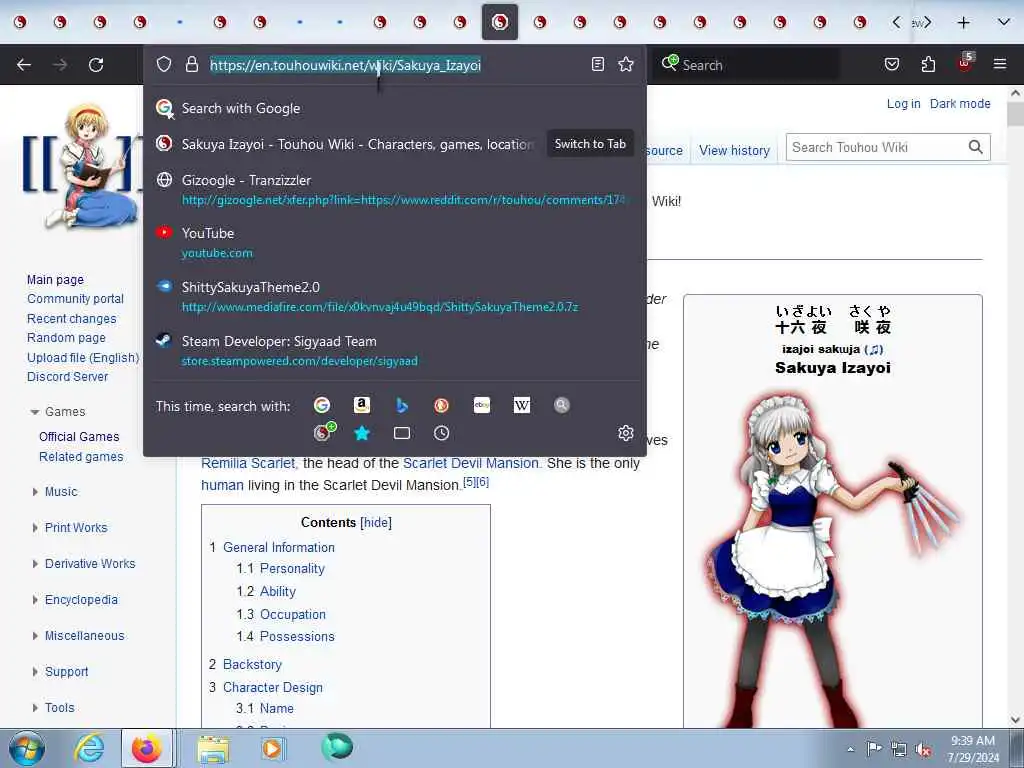Search in bookmarks with blue star icon
Screen dimensions: 1024x768
click(x=362, y=433)
